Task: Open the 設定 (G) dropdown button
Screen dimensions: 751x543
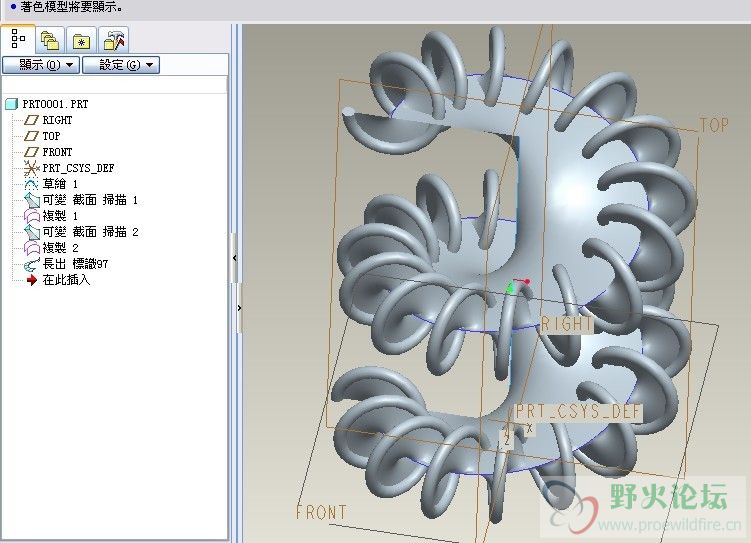Action: [x=121, y=65]
